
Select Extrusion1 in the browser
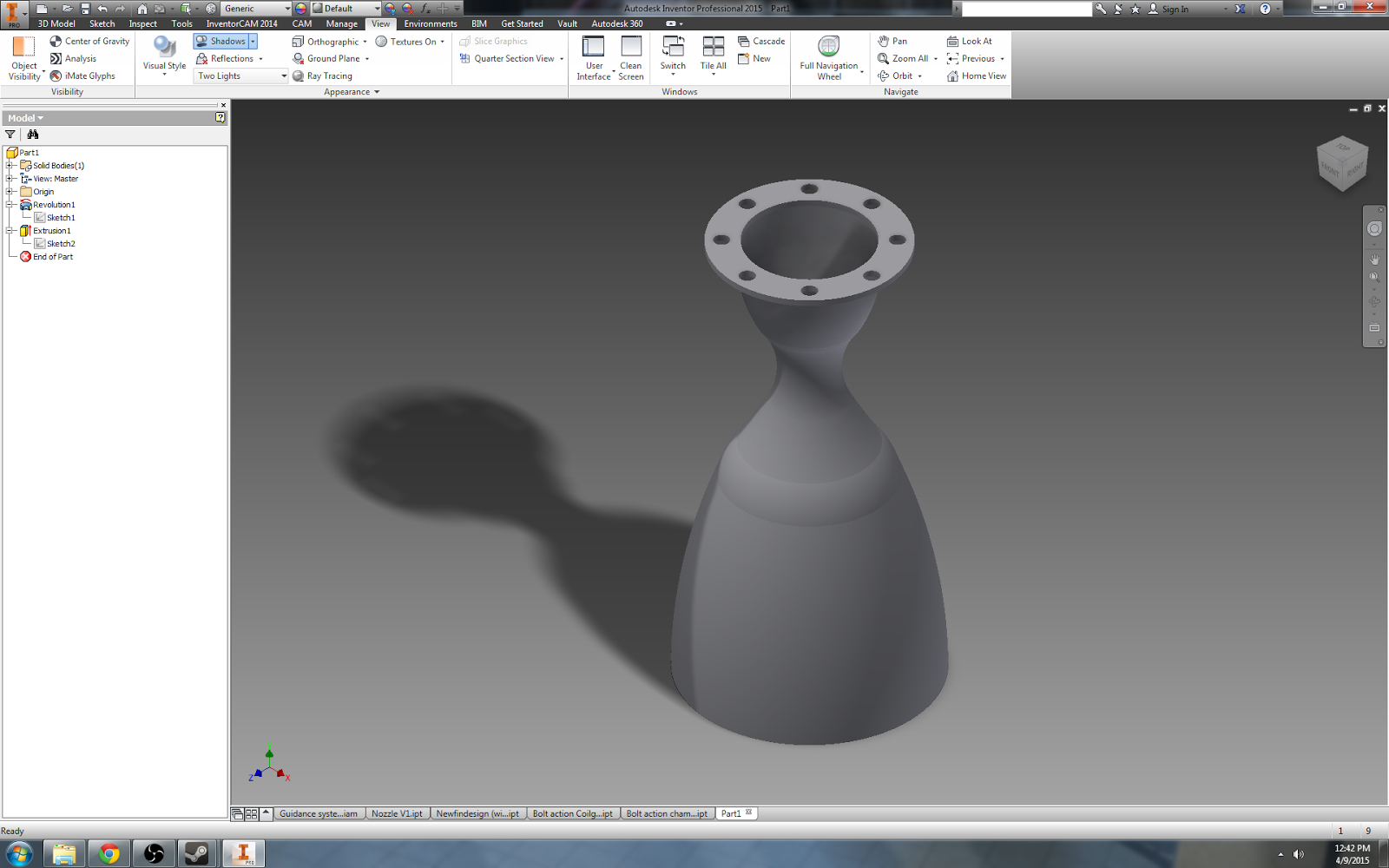coord(45,230)
